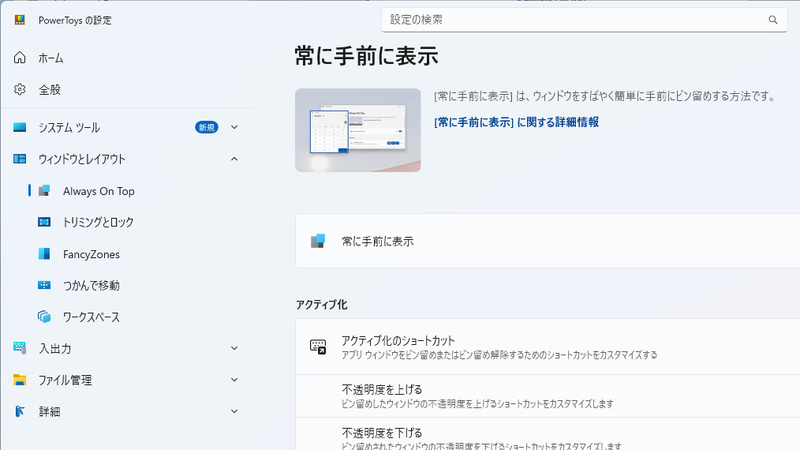Click the 常に手前に表示 page title
Viewport: 800px width, 450px height.
366,56
